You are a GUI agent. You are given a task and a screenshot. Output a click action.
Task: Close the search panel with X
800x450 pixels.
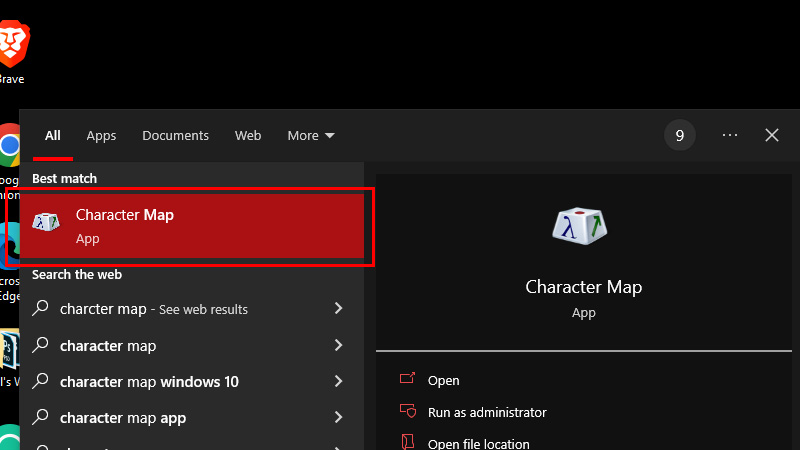pyautogui.click(x=771, y=135)
